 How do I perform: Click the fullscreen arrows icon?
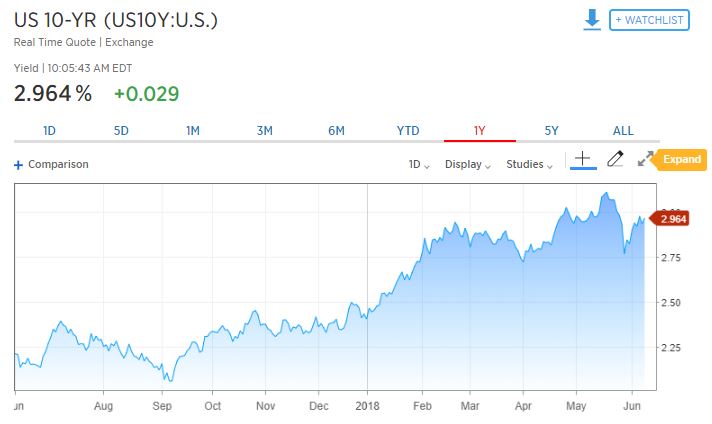click(645, 159)
